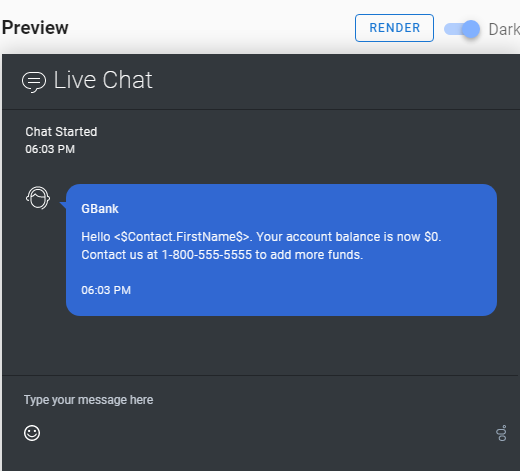The width and height of the screenshot is (520, 471).
Task: Click empty chat area below the message
Action: coord(260,345)
